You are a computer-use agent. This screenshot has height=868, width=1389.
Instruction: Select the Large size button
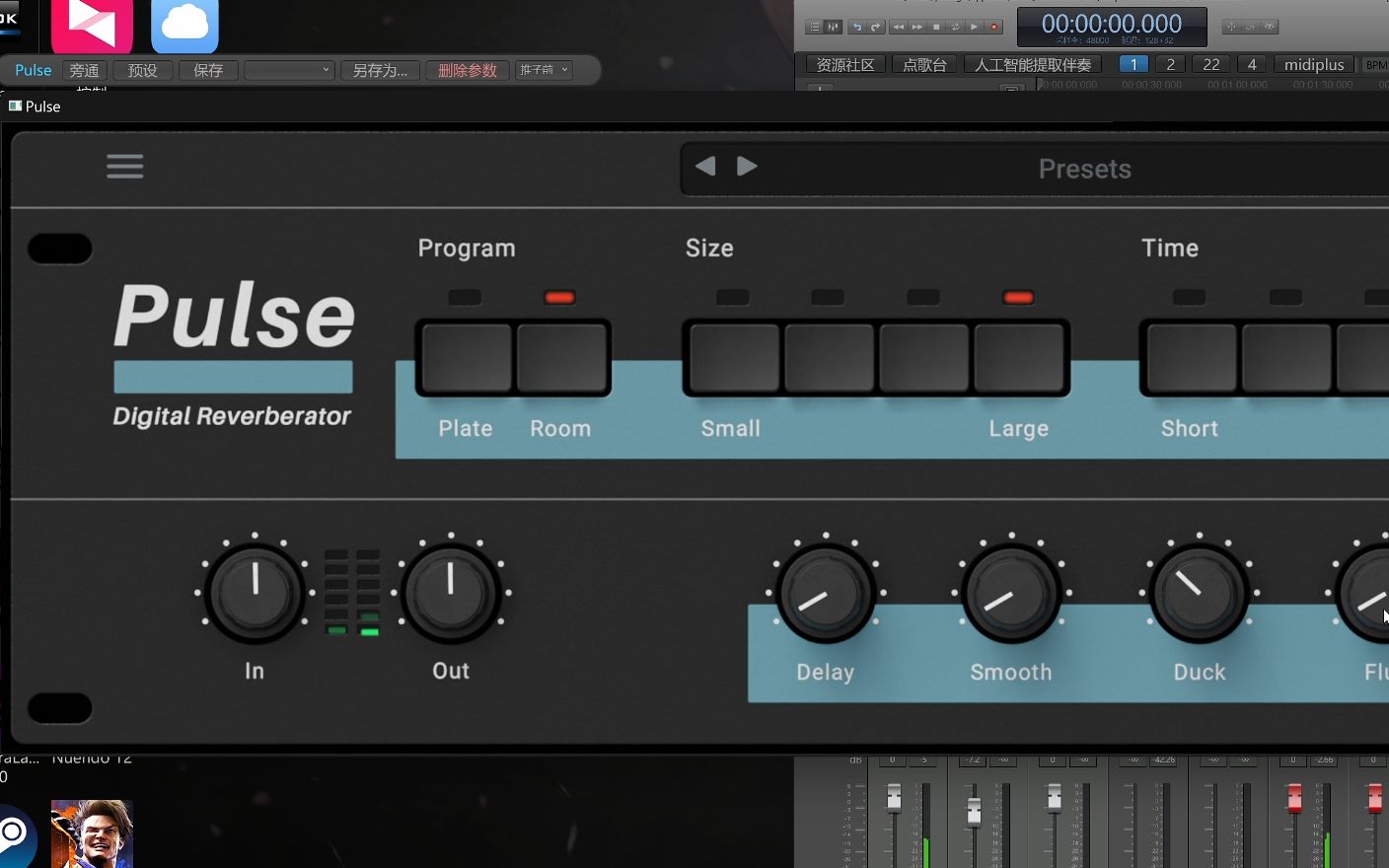[1019, 357]
